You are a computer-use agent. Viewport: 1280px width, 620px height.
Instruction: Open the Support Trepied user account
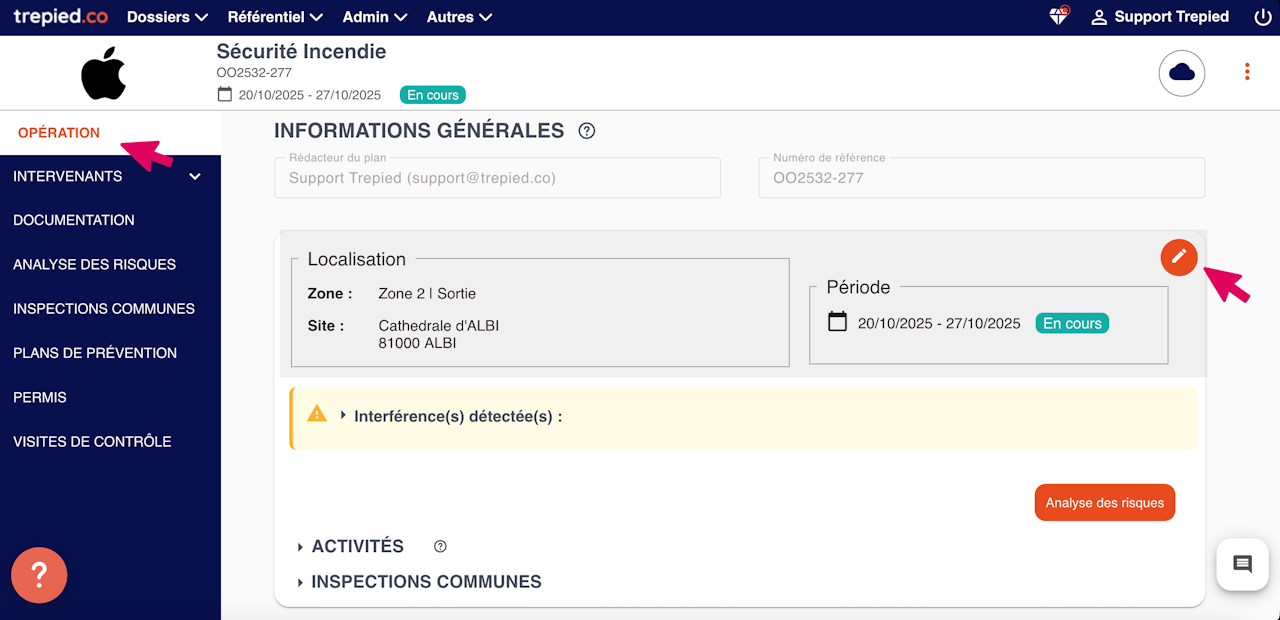click(x=1159, y=17)
